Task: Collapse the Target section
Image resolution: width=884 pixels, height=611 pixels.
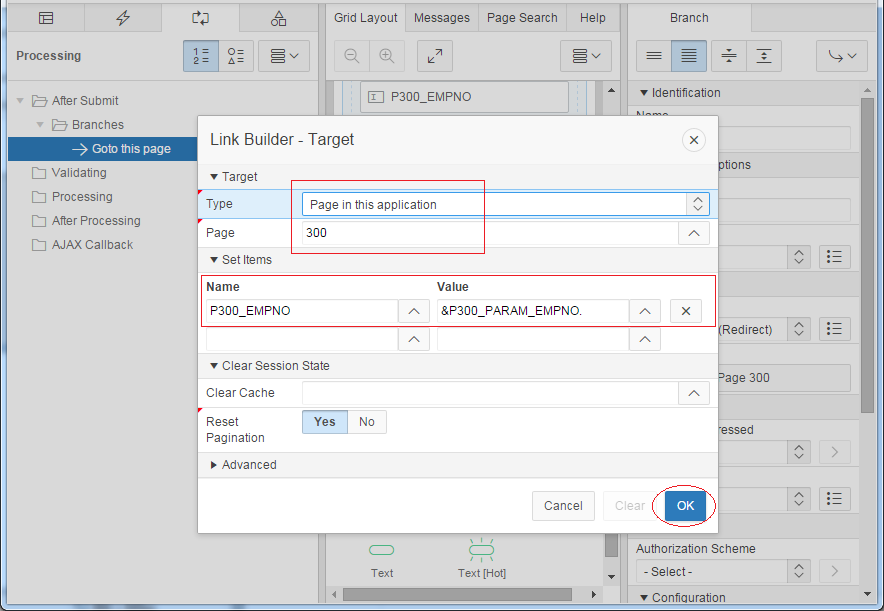Action: click(214, 177)
